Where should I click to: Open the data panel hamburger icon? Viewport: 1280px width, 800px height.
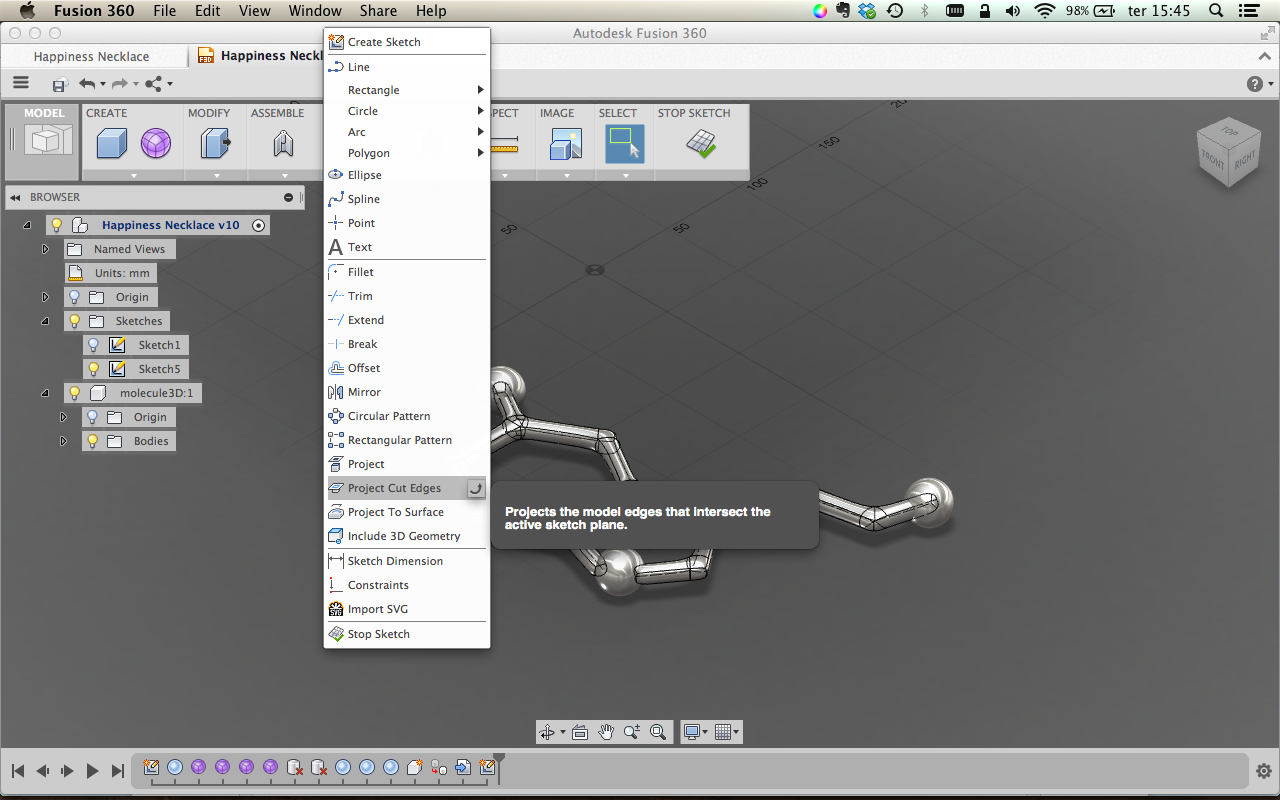point(21,84)
